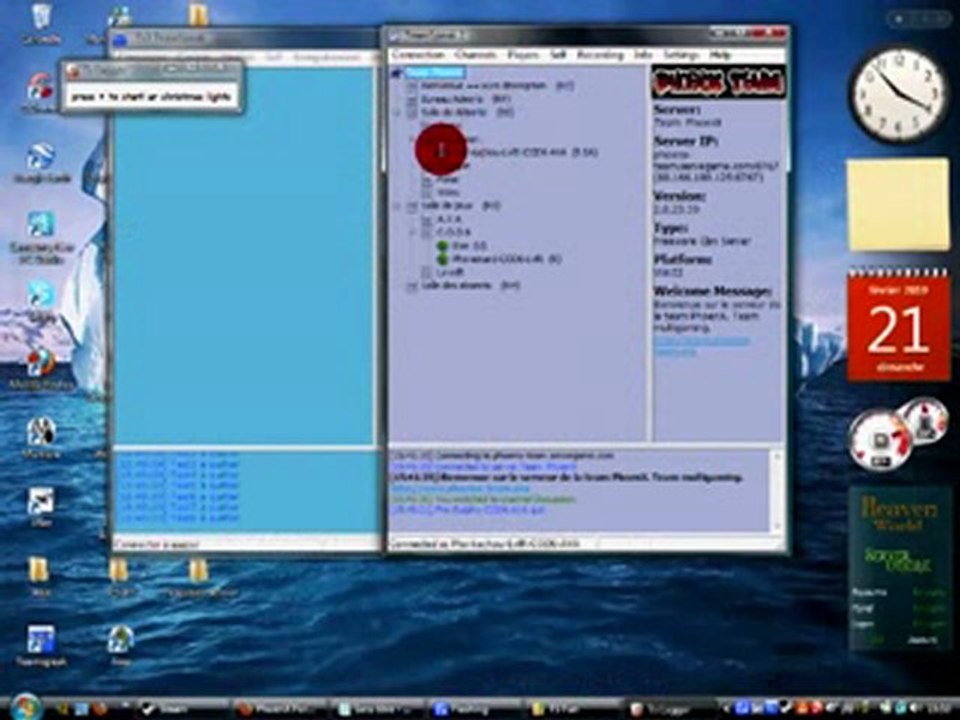960x720 pixels.
Task: Click the christmas lights message text box
Action: click(151, 97)
